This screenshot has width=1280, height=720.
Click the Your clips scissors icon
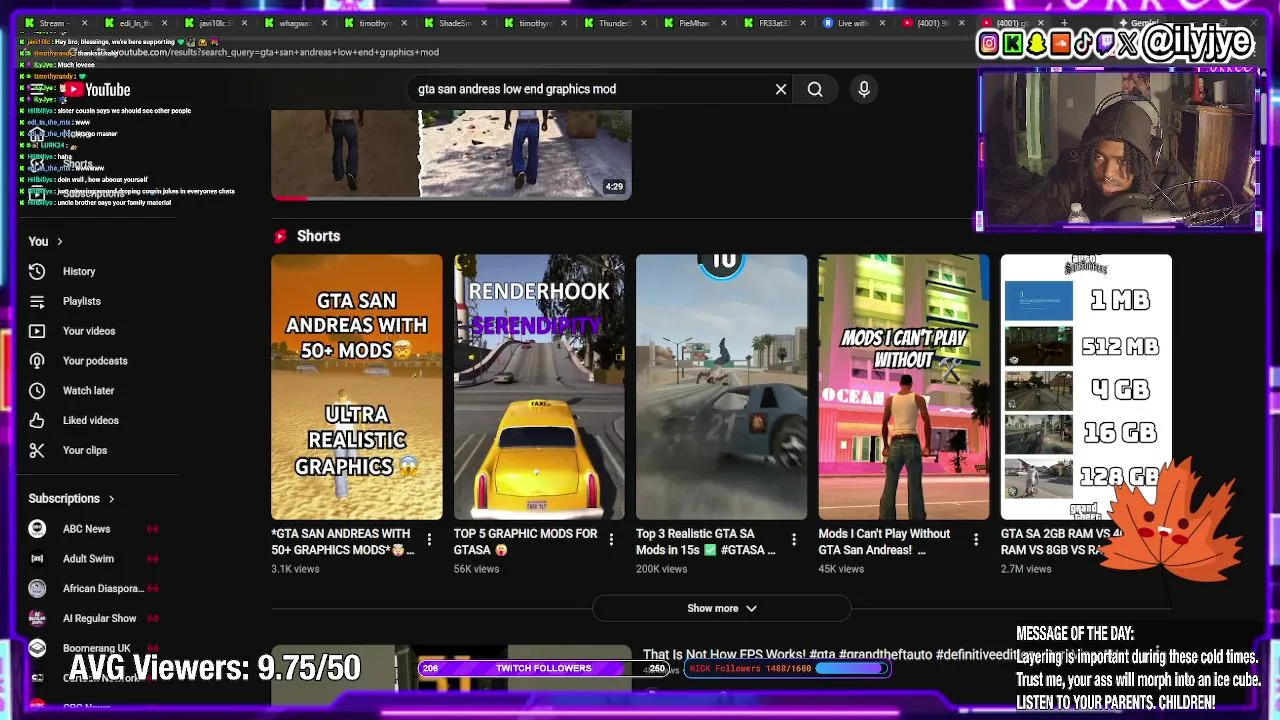[x=37, y=451]
